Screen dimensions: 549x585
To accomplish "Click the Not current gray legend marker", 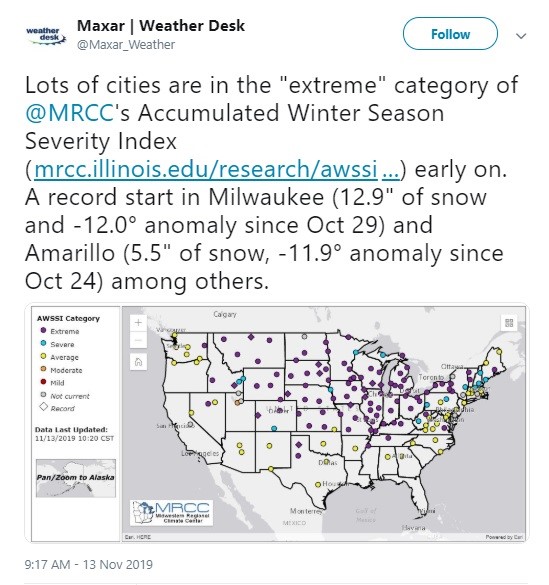I will point(43,395).
